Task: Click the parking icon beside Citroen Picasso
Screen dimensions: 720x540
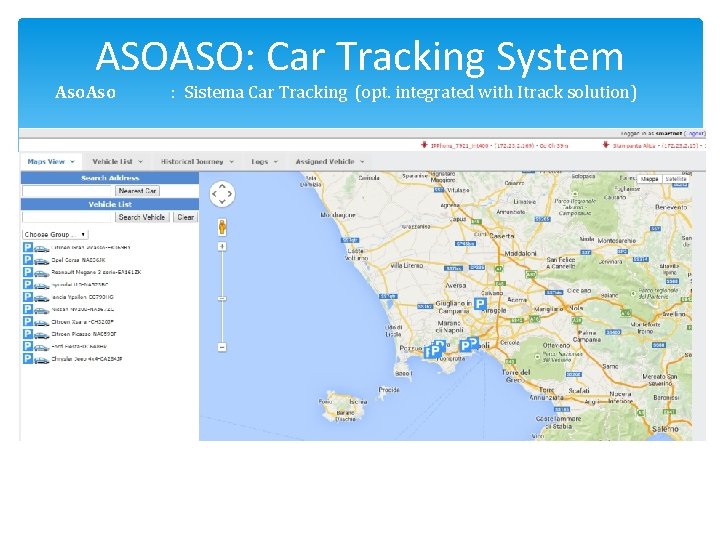Action: [28, 334]
